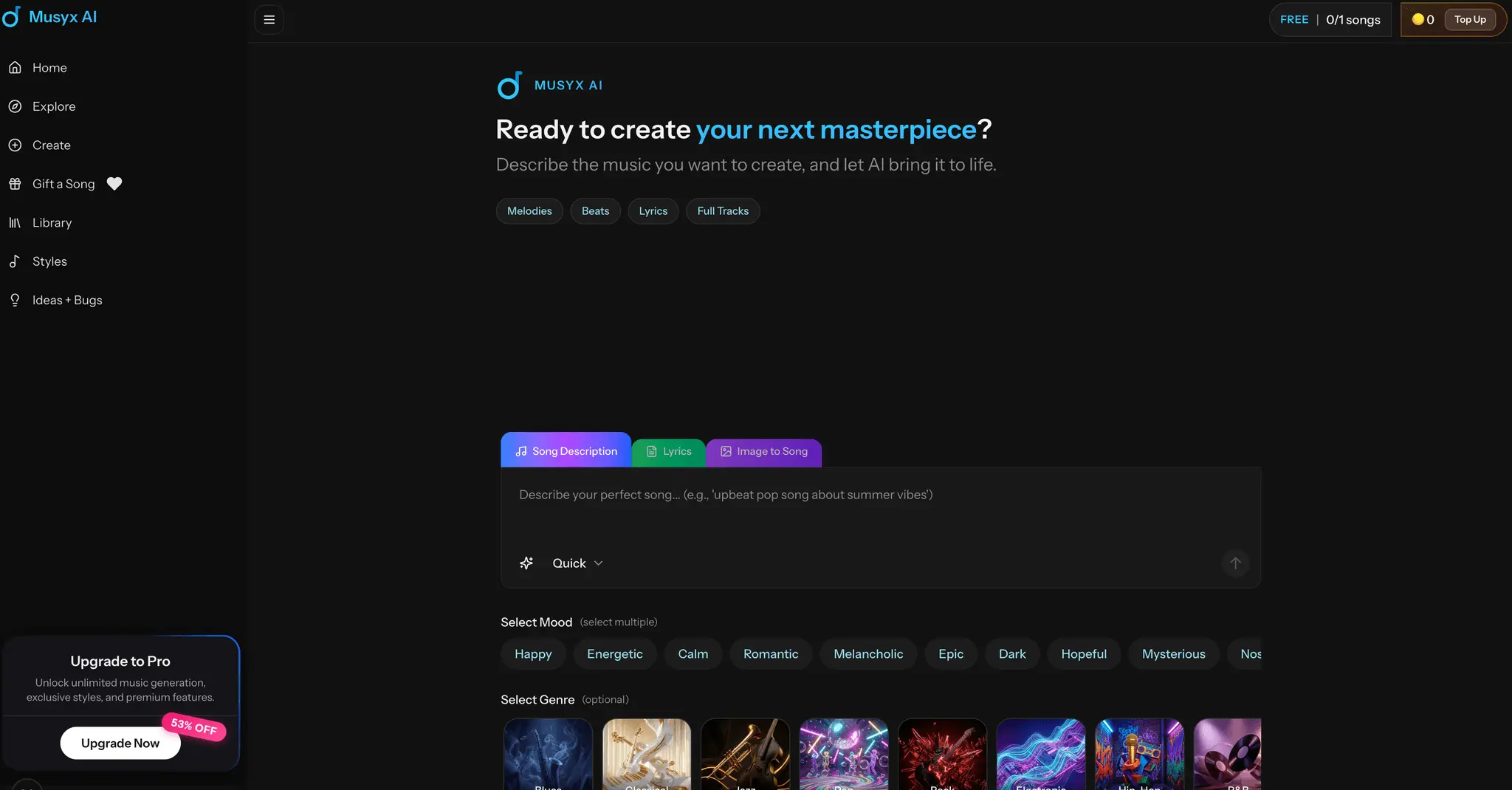1512x790 pixels.
Task: Toggle the Energetic mood
Action: (615, 654)
